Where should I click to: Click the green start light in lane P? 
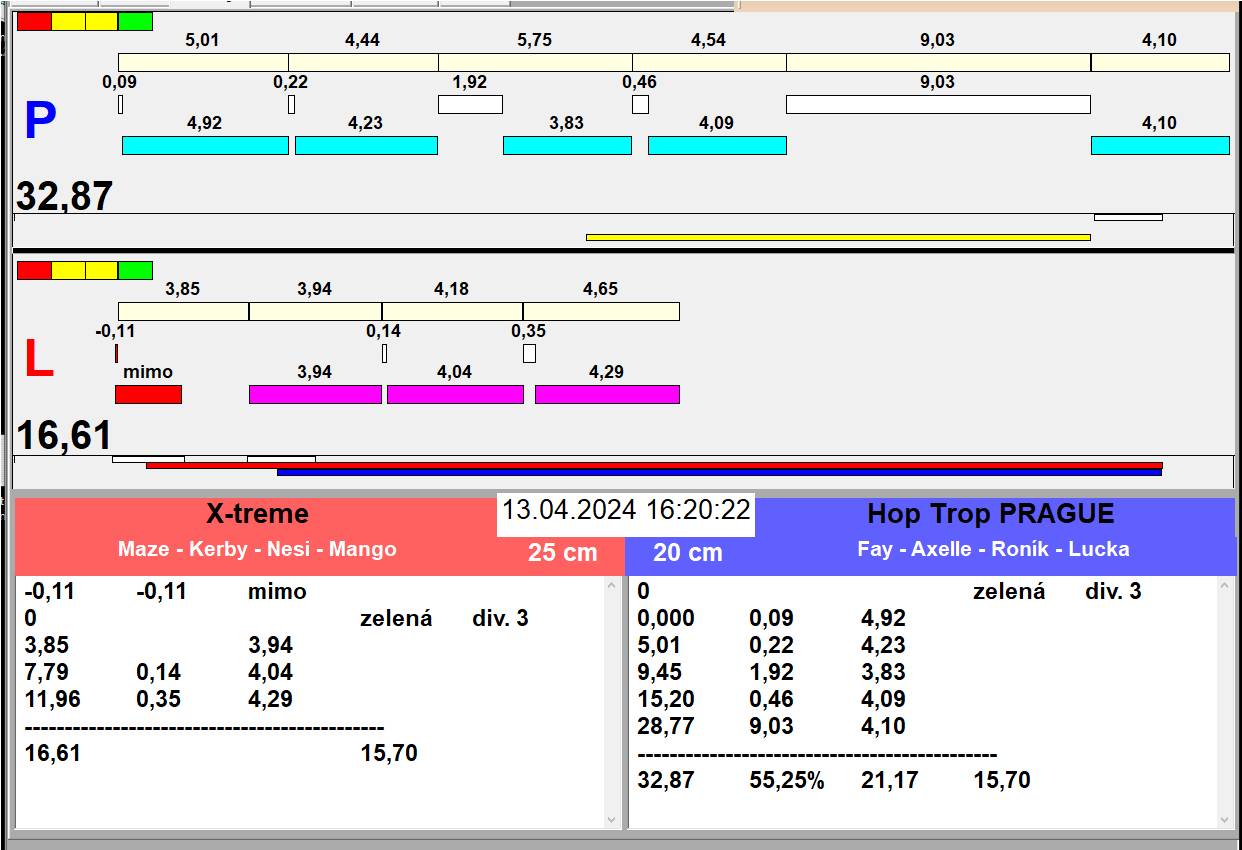(x=135, y=21)
